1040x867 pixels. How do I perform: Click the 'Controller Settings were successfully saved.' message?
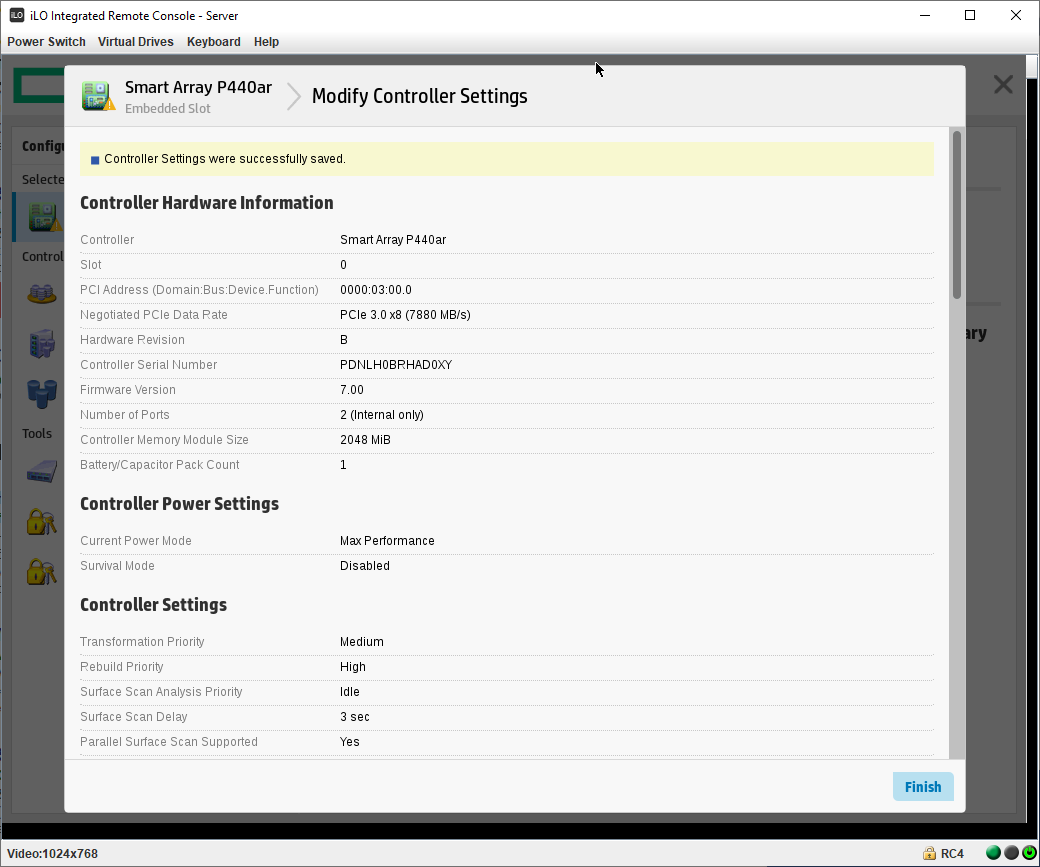[225, 159]
